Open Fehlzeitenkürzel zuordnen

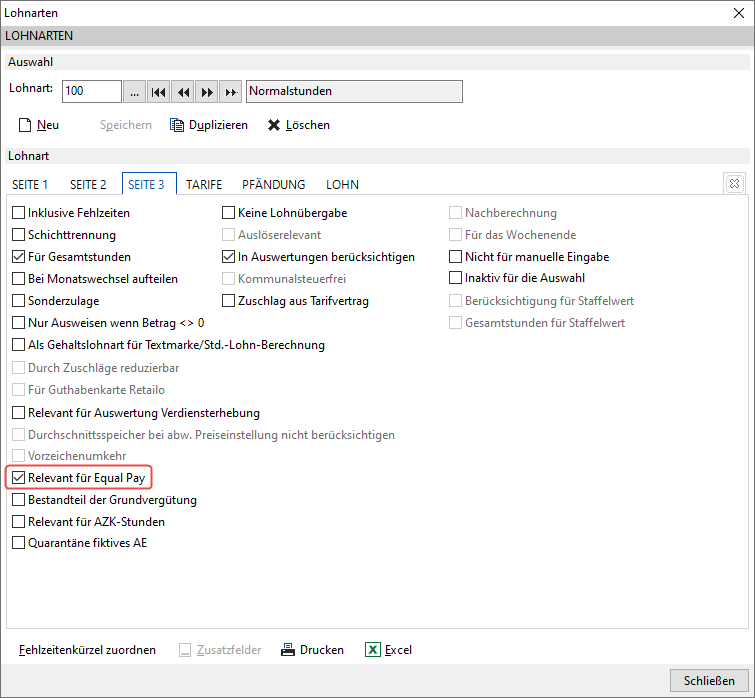coord(87,650)
